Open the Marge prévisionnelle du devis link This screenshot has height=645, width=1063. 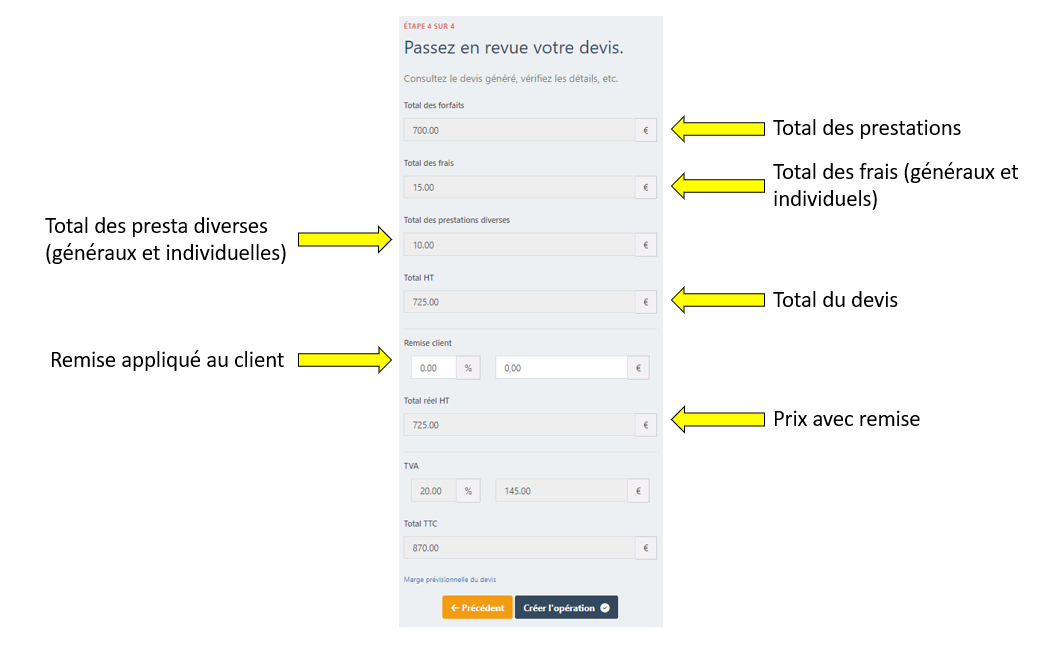click(449, 579)
